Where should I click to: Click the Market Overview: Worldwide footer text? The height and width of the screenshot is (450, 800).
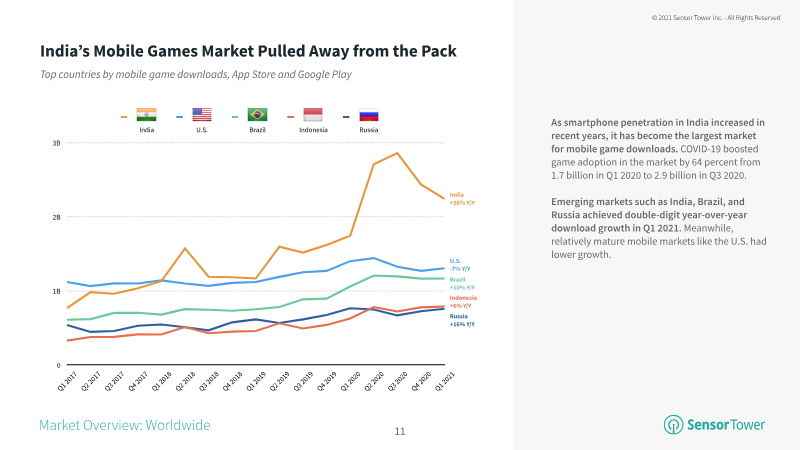coord(124,425)
